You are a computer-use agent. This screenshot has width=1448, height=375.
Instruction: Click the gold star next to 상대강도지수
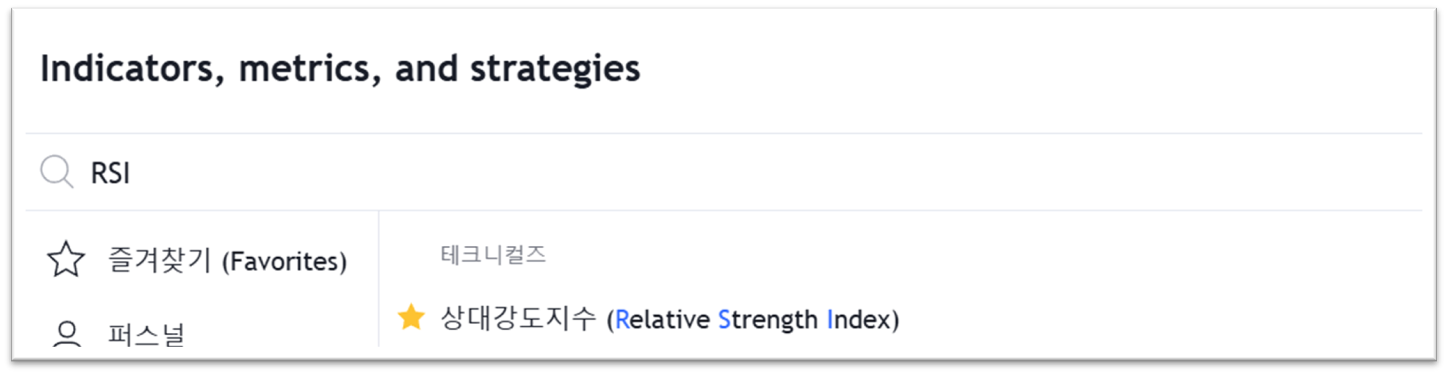tap(411, 318)
